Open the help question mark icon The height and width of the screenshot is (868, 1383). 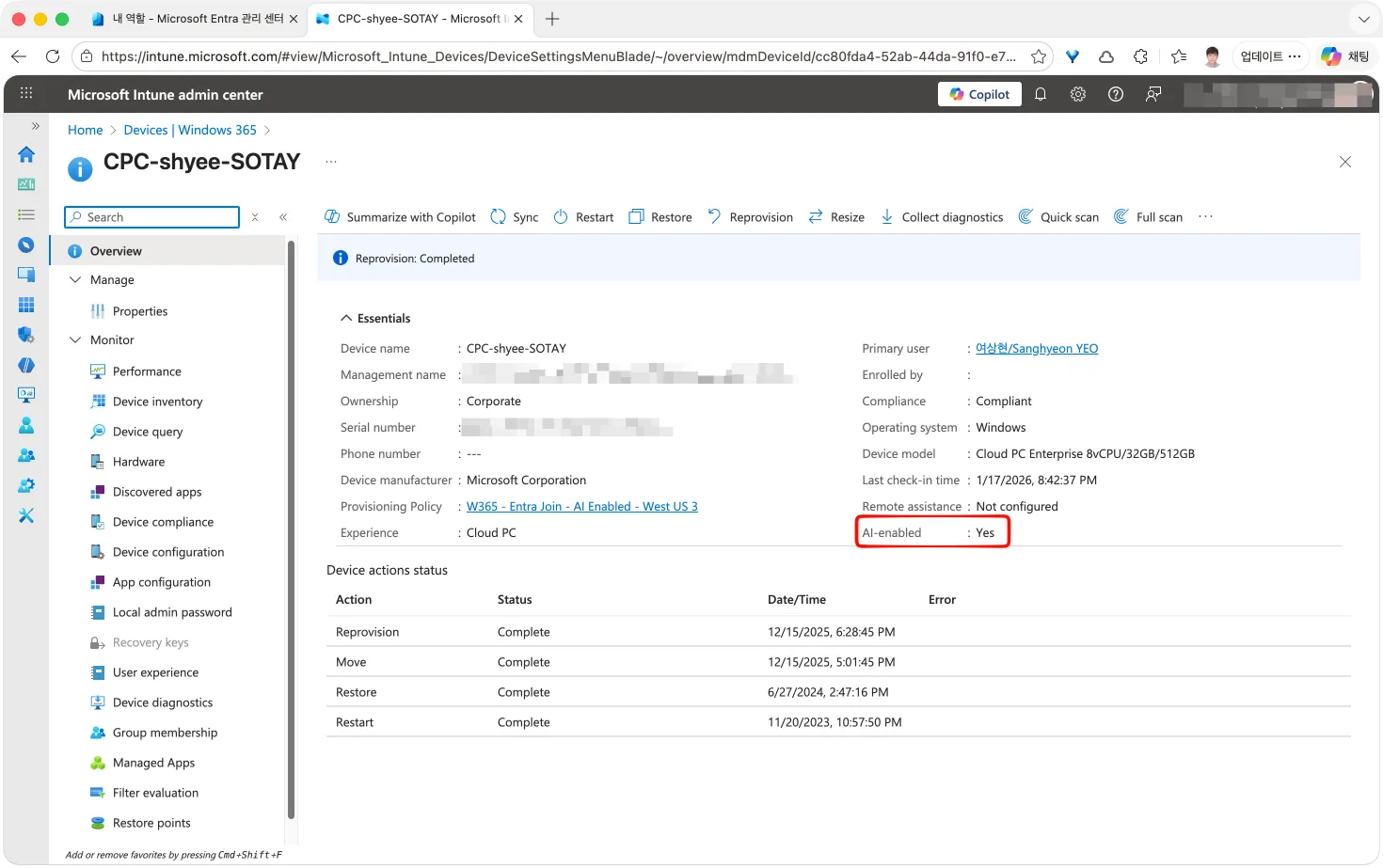point(1116,94)
